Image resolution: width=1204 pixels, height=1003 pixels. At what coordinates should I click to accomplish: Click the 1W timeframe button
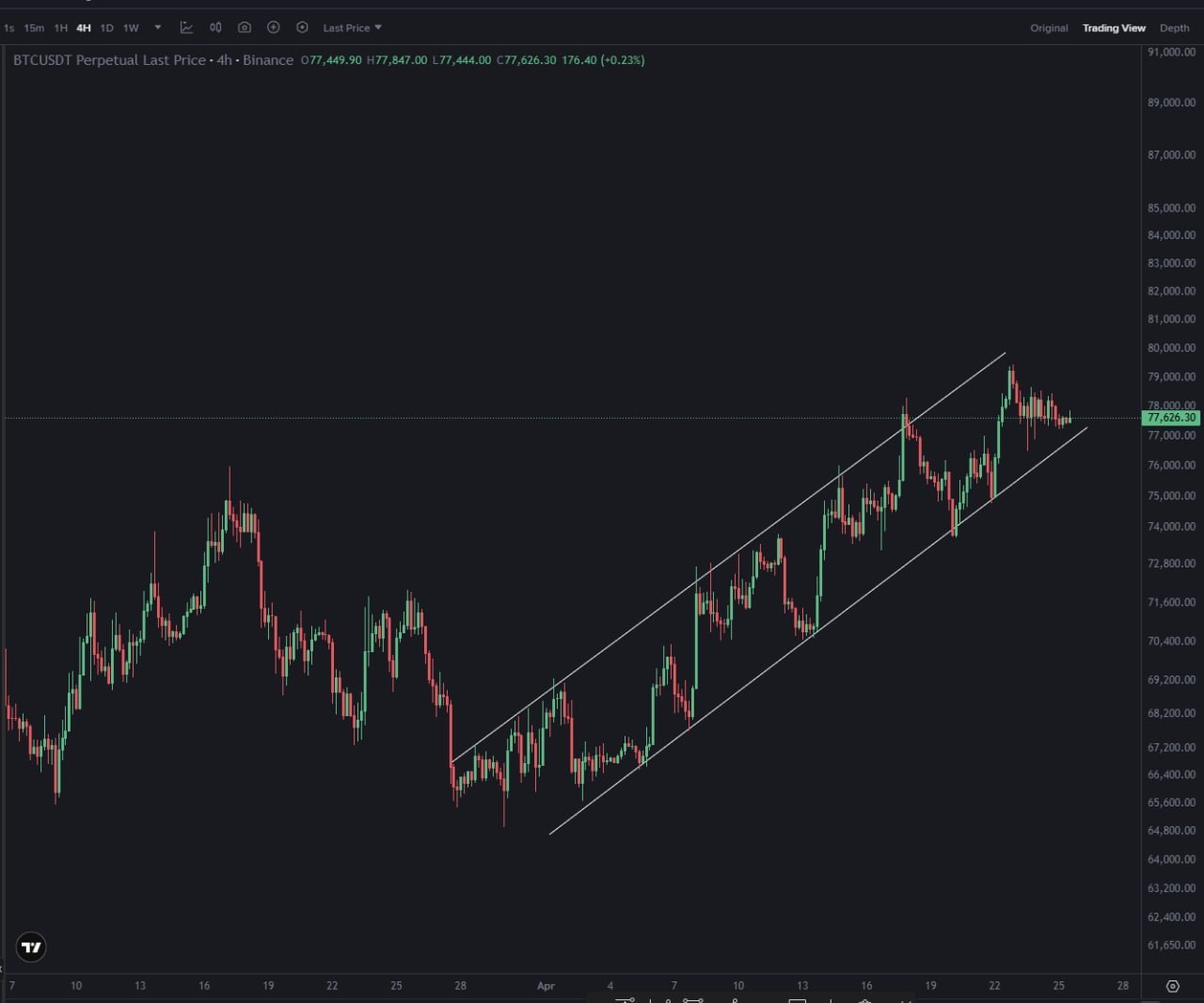131,28
